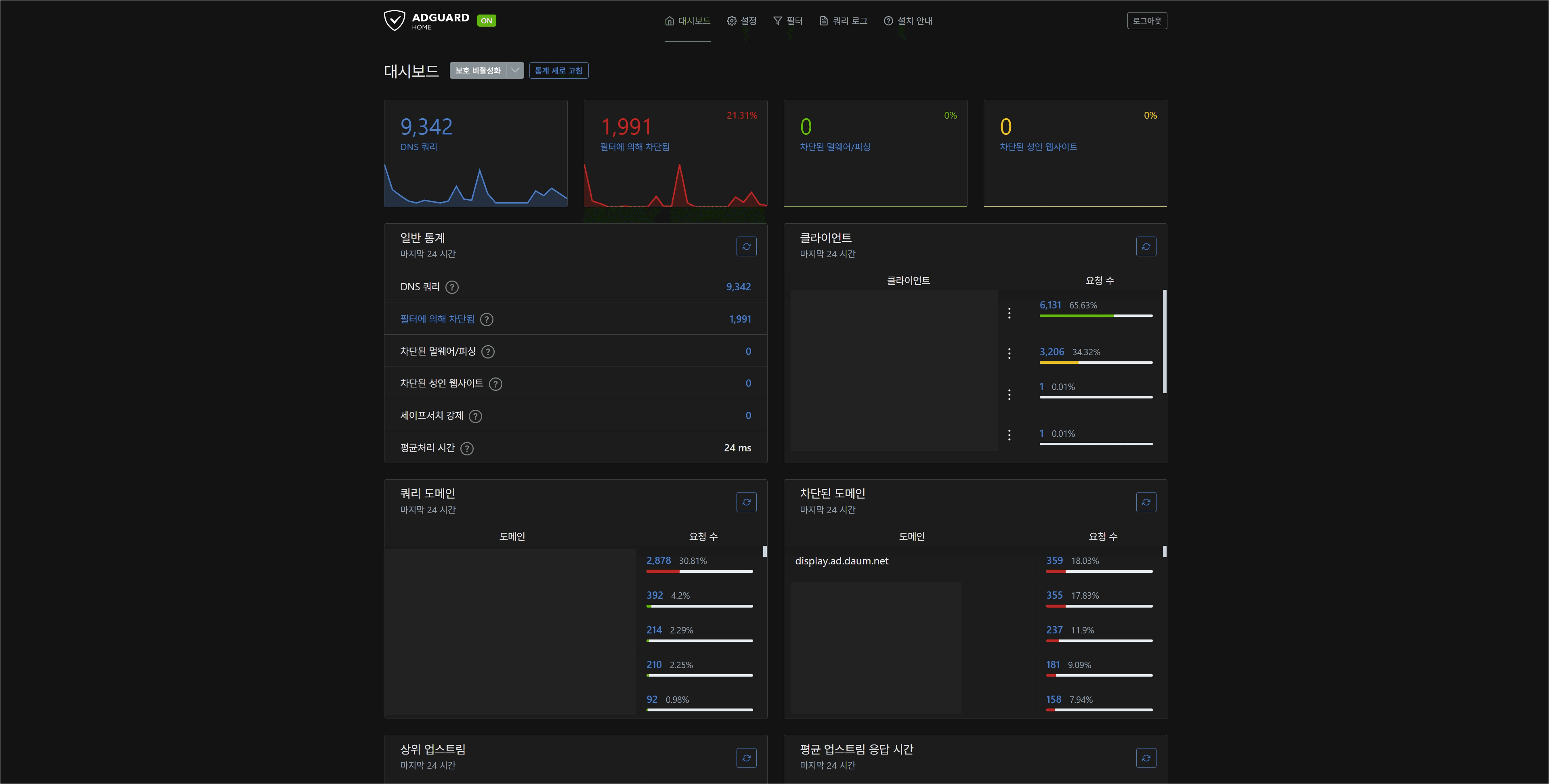Screen dimensions: 1549x784
Task: Open options menu for fourth client row
Action: [x=1009, y=435]
